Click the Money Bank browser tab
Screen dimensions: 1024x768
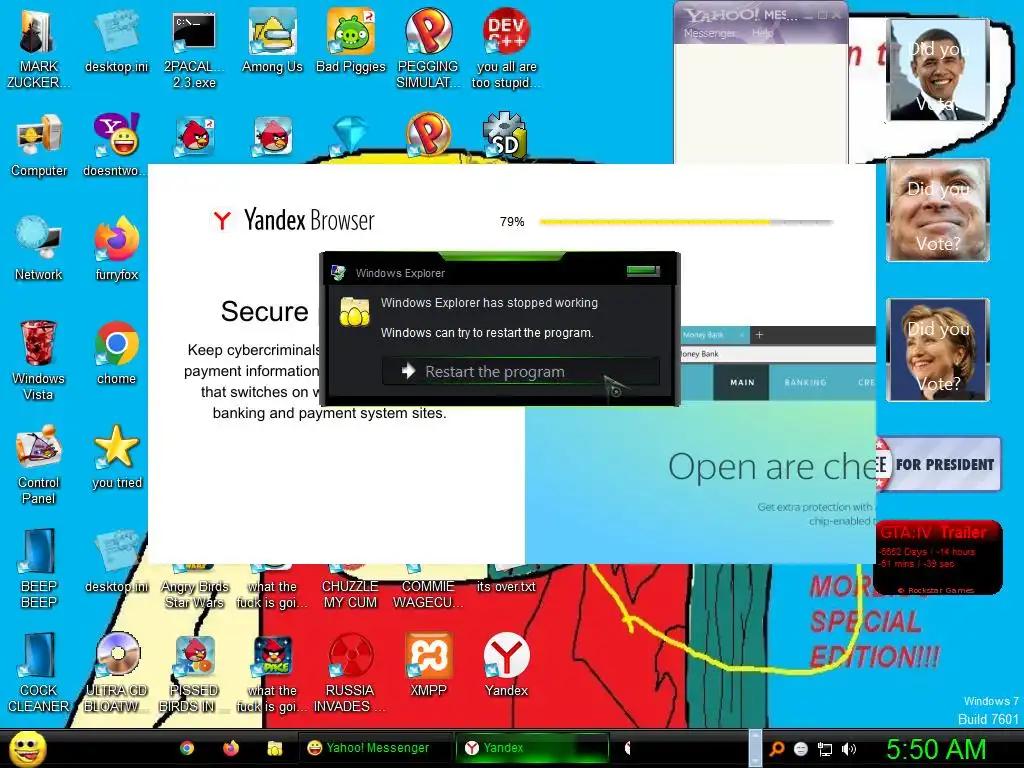pos(714,335)
